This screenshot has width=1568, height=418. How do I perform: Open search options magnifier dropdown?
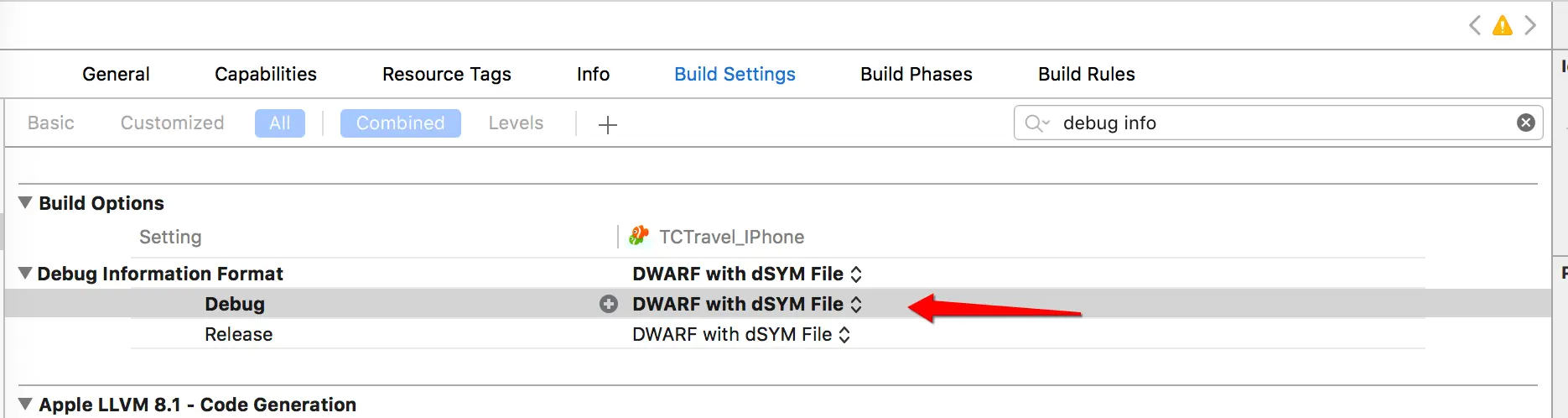(1037, 123)
